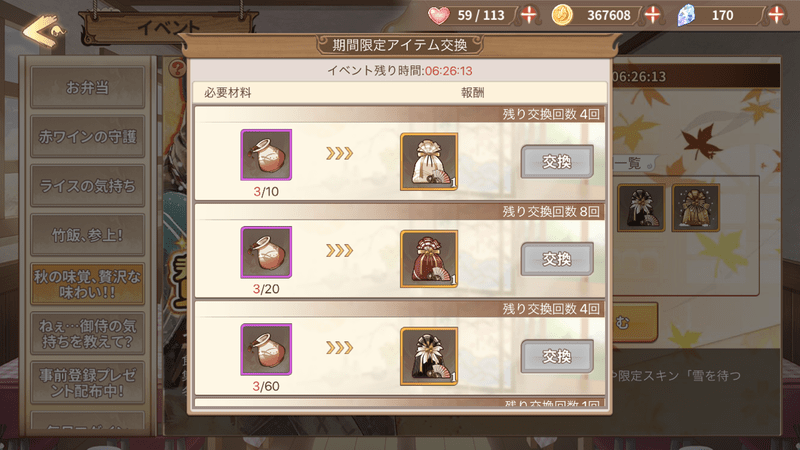
Task: Open the お弁当 event tab
Action: click(87, 87)
